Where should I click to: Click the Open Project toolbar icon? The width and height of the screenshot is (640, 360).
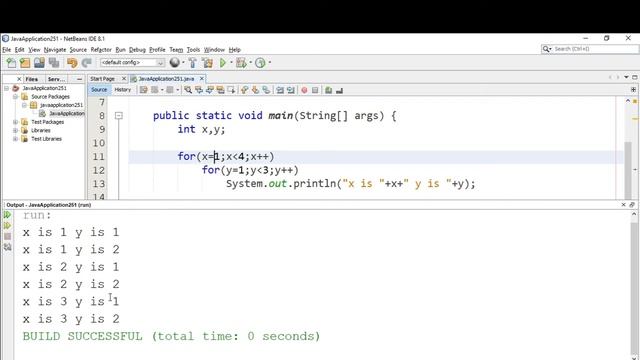[39, 62]
